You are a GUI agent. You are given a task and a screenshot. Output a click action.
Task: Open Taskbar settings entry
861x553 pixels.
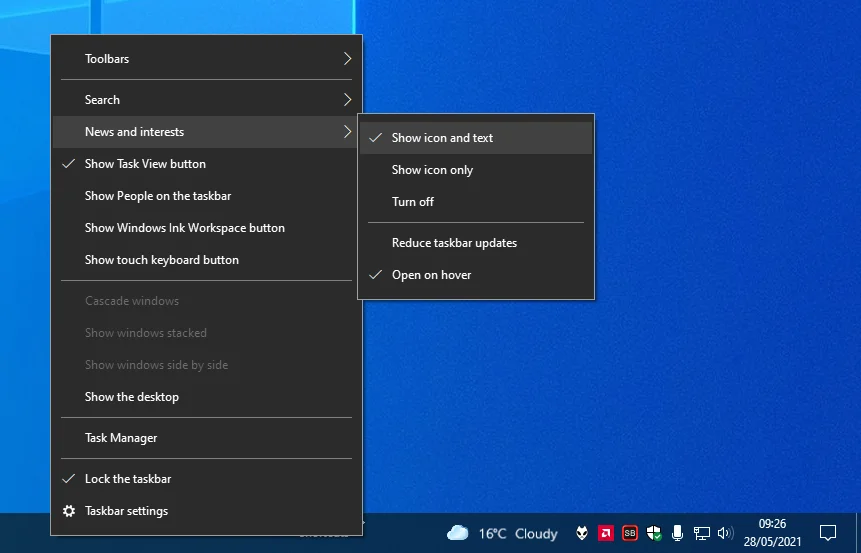click(x=206, y=511)
